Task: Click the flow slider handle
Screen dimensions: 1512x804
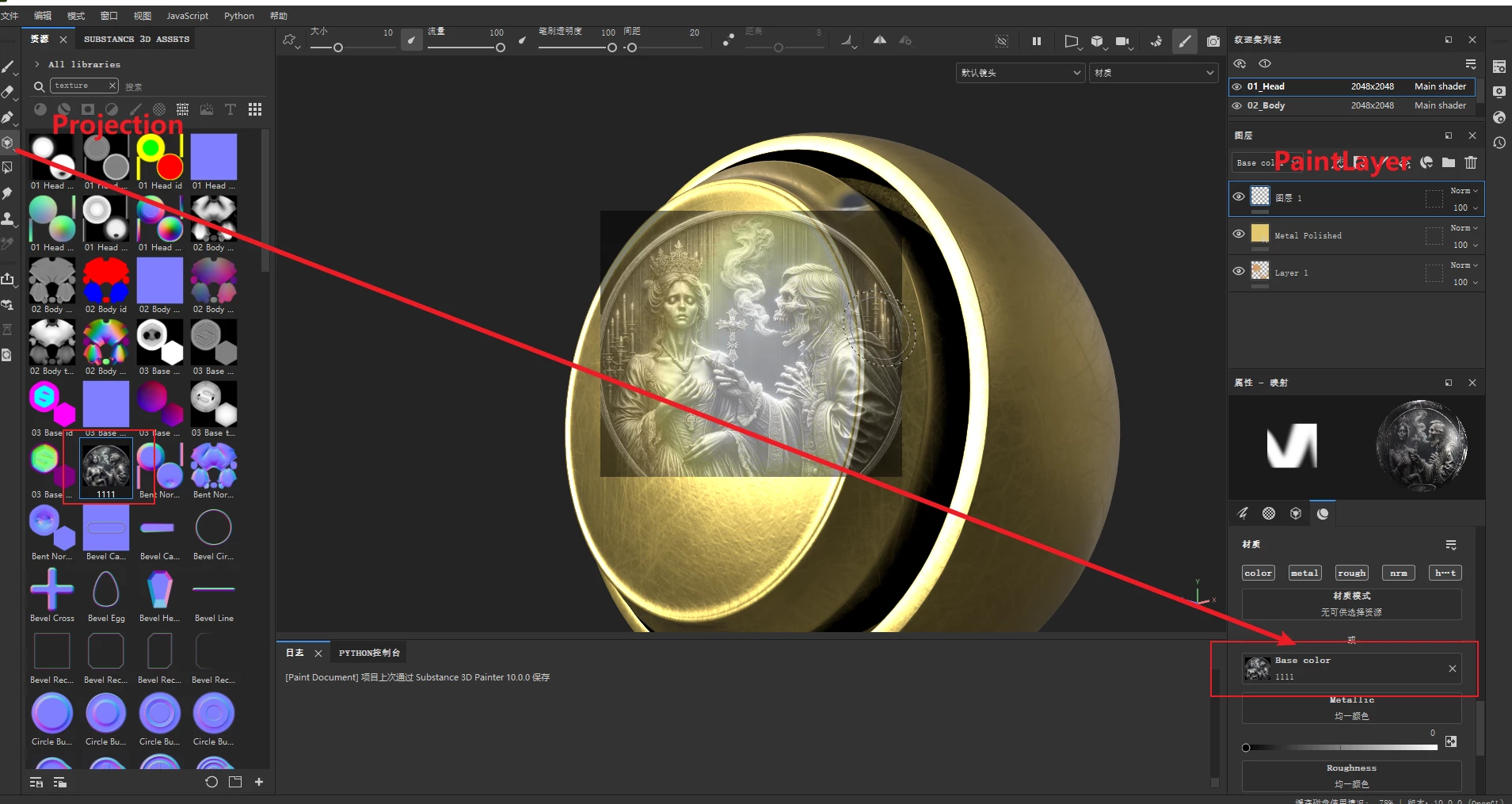Action: (x=501, y=48)
